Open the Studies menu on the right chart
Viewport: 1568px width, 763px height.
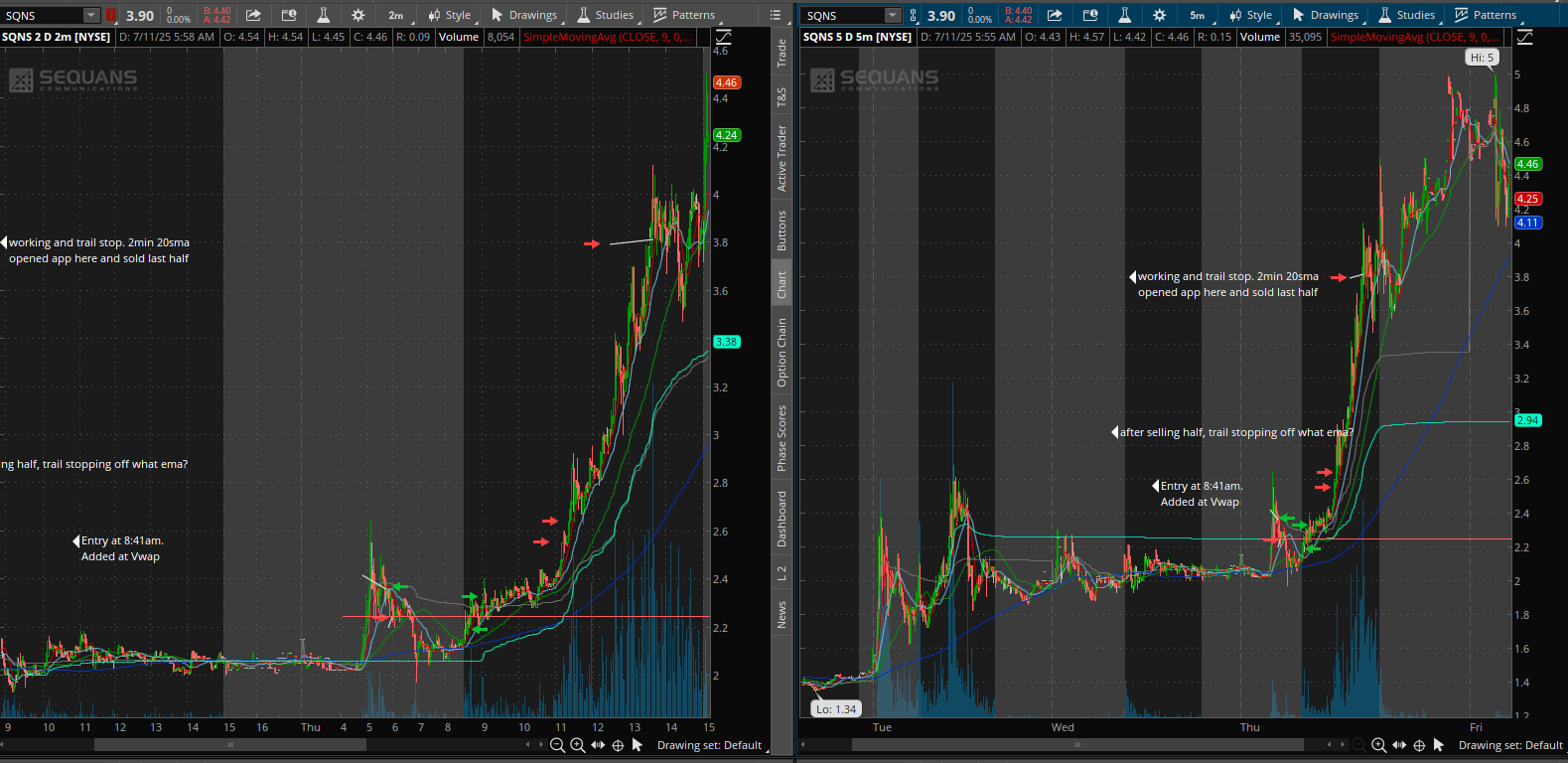coord(1405,15)
